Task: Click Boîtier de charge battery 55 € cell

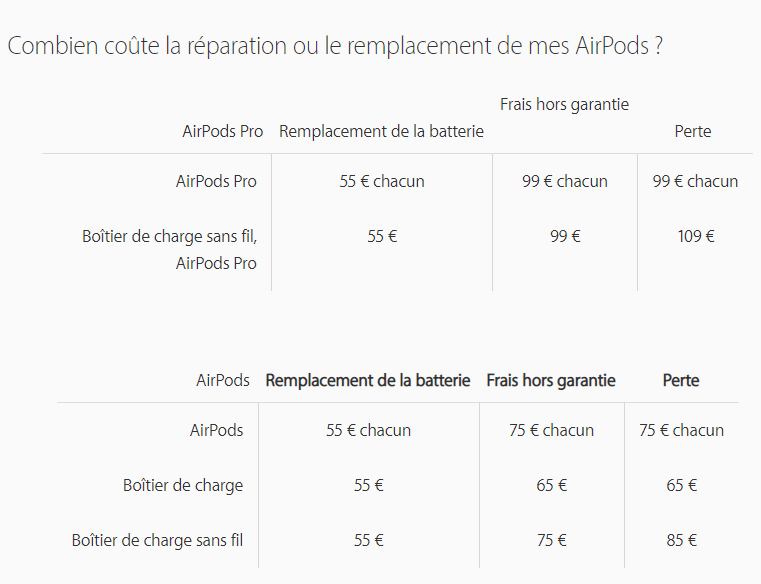Action: coord(368,485)
